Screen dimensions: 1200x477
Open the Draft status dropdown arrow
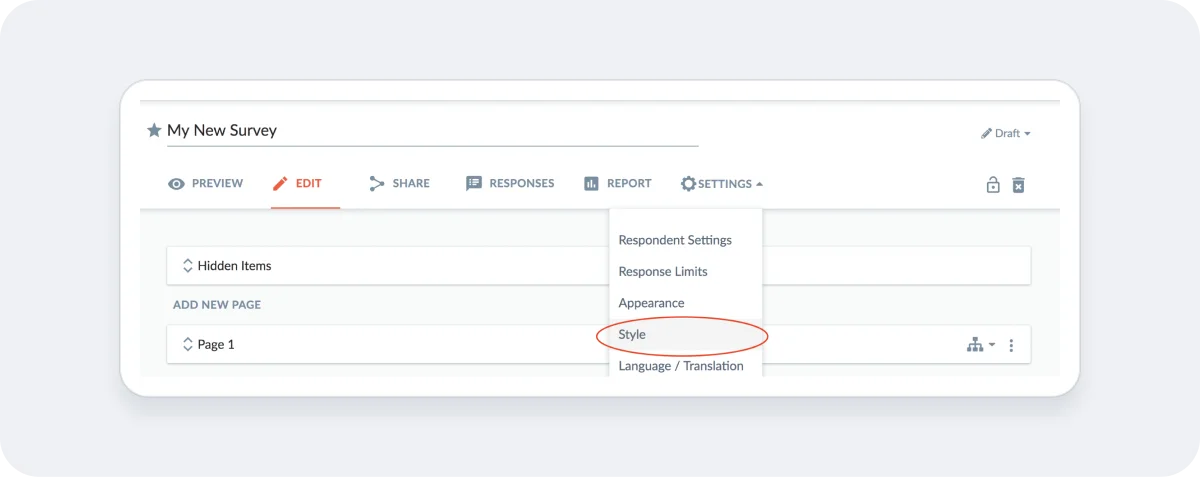[x=1027, y=134]
